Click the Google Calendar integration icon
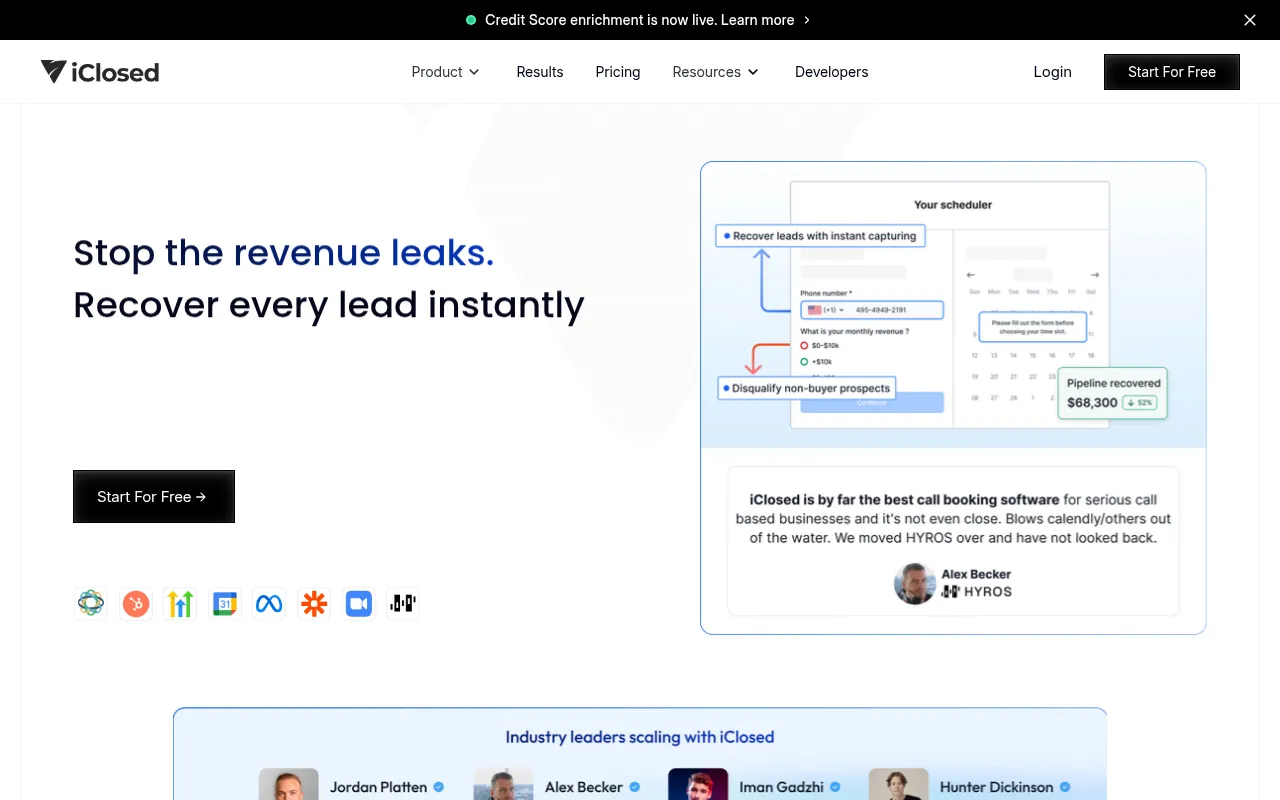This screenshot has width=1280, height=800. 225,603
